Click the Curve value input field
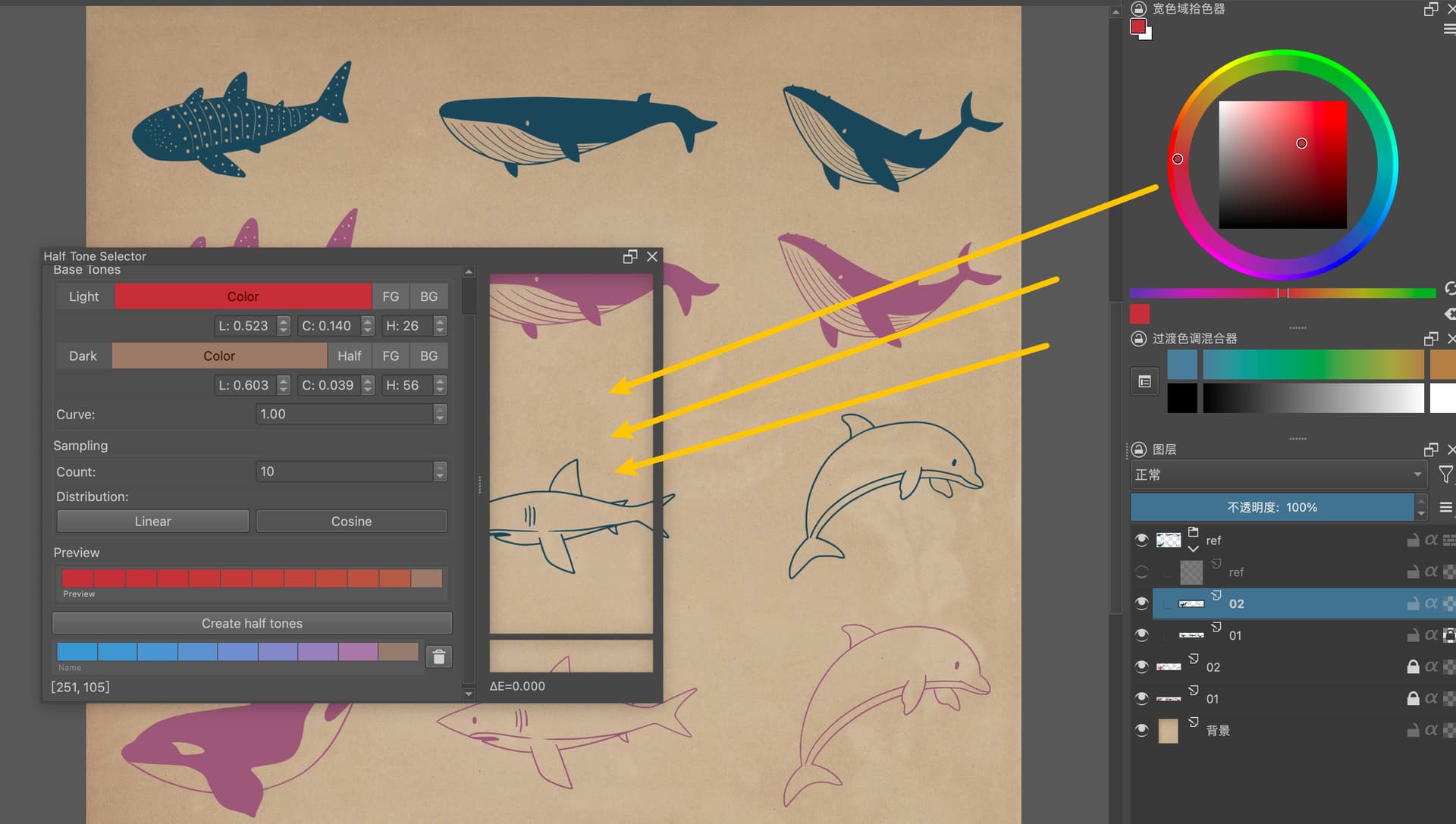Image resolution: width=1456 pixels, height=824 pixels. point(344,414)
